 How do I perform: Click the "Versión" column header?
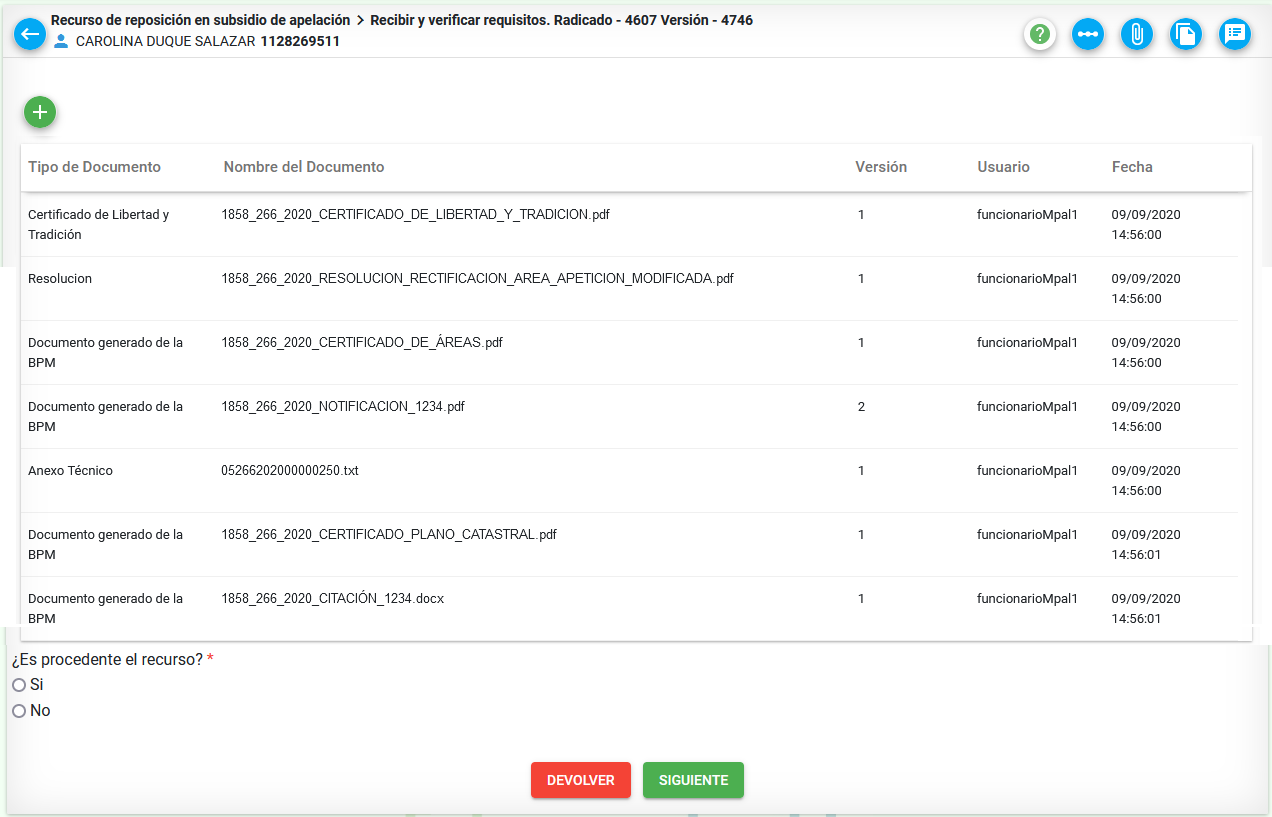[x=881, y=167]
